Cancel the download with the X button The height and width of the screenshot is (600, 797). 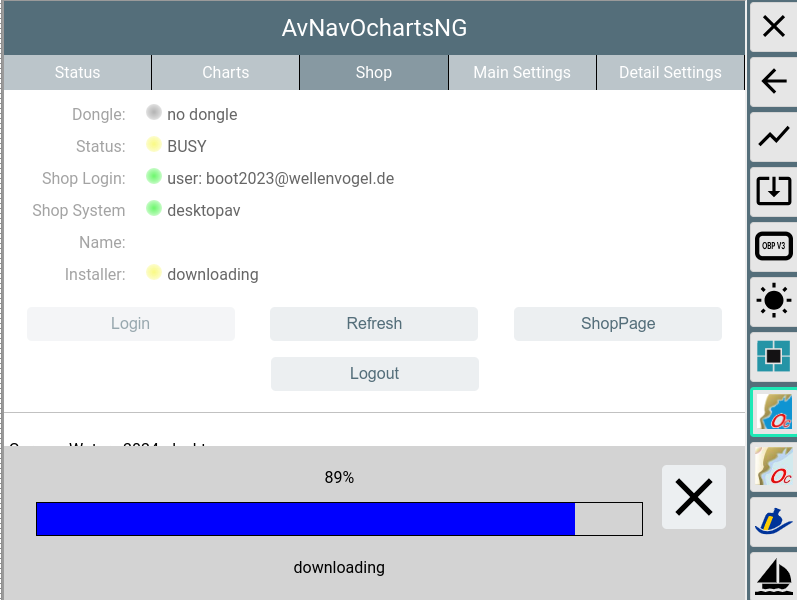[693, 497]
